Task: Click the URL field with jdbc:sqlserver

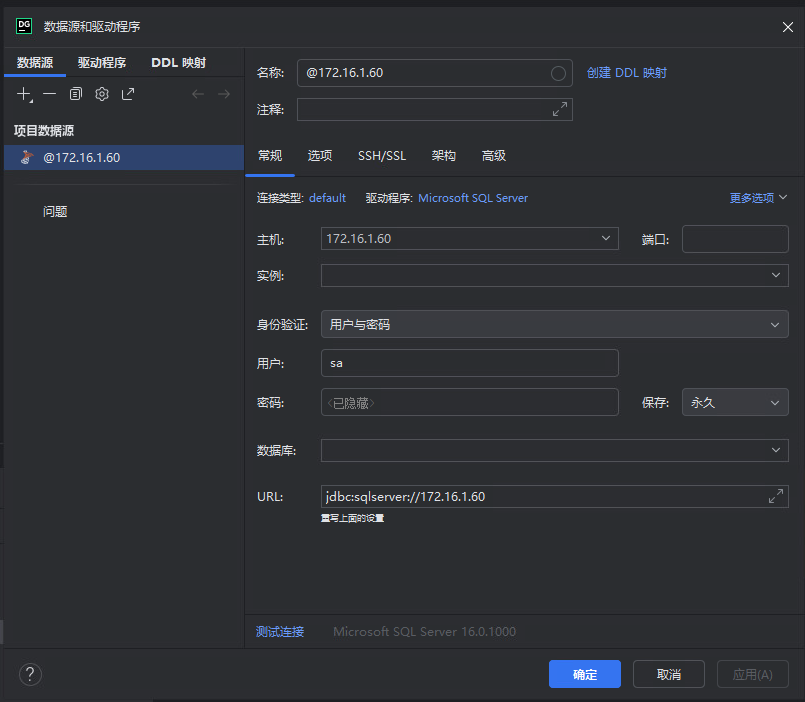Action: pyautogui.click(x=554, y=497)
